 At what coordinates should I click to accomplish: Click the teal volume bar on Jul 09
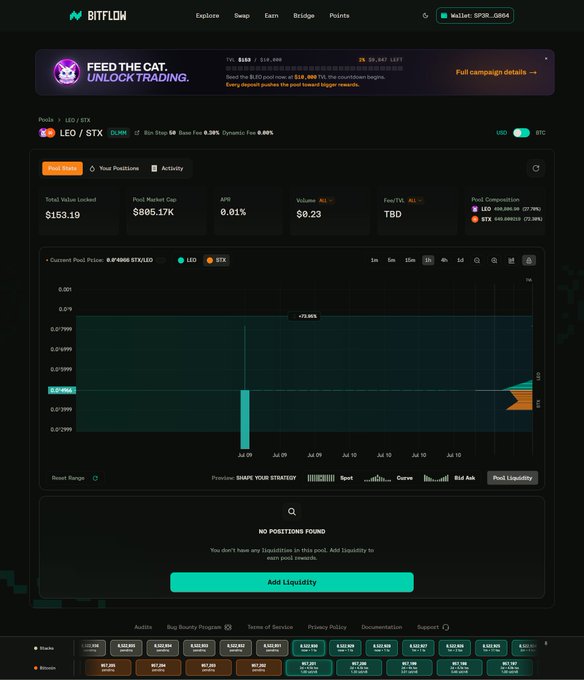point(245,419)
